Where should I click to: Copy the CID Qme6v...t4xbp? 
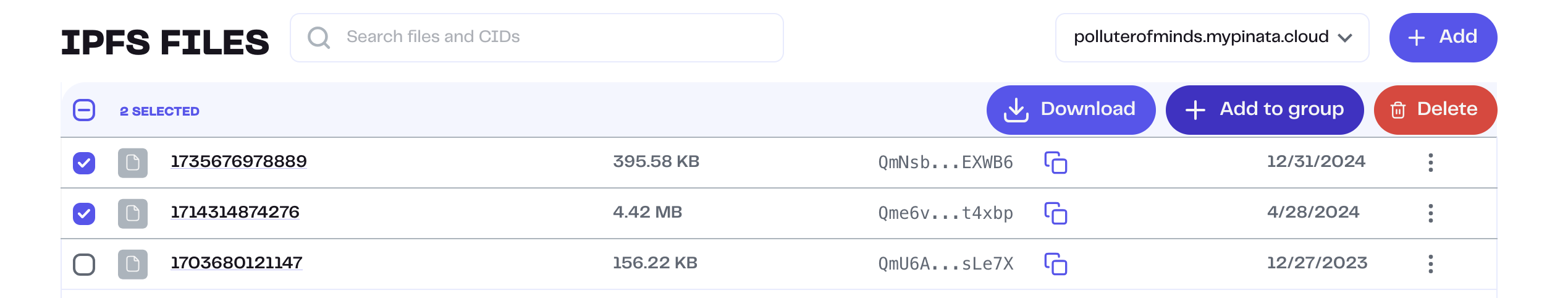coord(1056,213)
